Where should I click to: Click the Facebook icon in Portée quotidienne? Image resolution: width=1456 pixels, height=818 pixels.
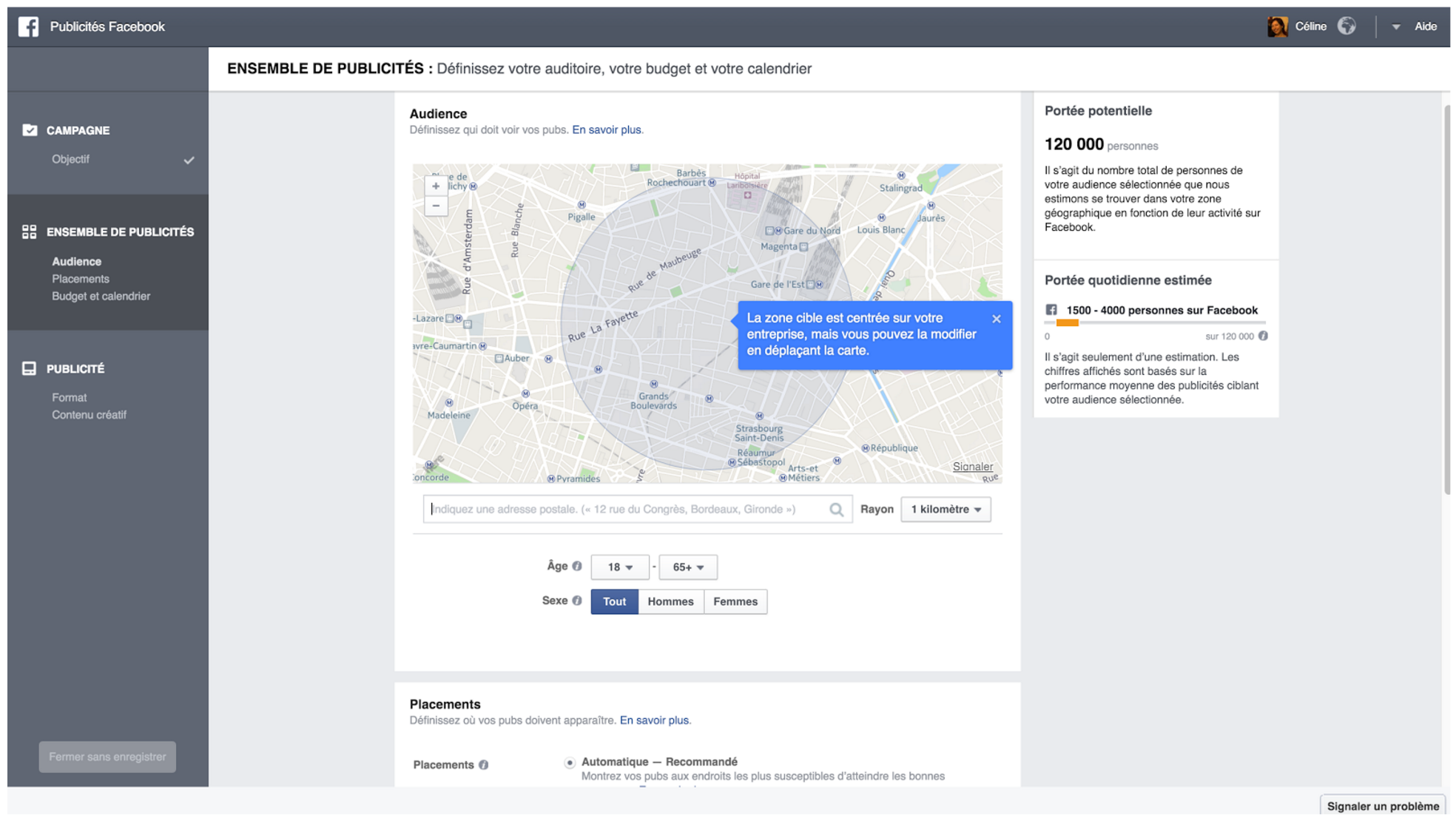click(1051, 310)
